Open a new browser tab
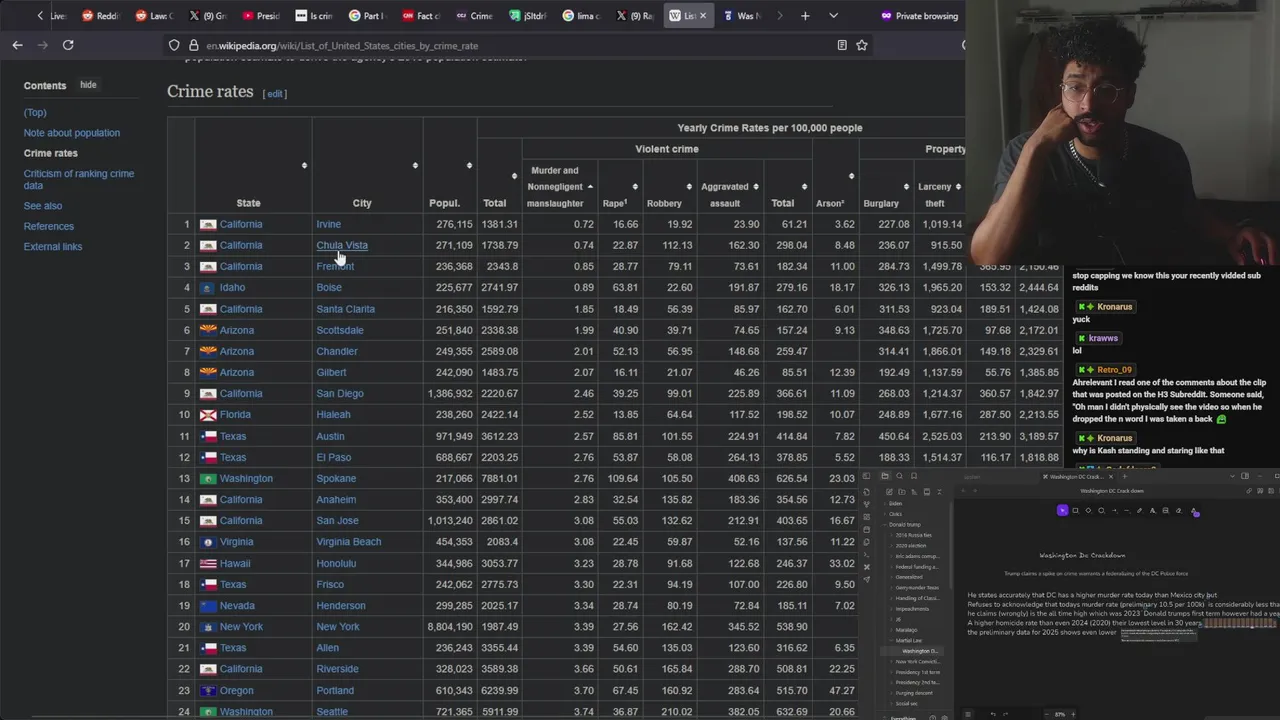The height and width of the screenshot is (720, 1280). [805, 16]
